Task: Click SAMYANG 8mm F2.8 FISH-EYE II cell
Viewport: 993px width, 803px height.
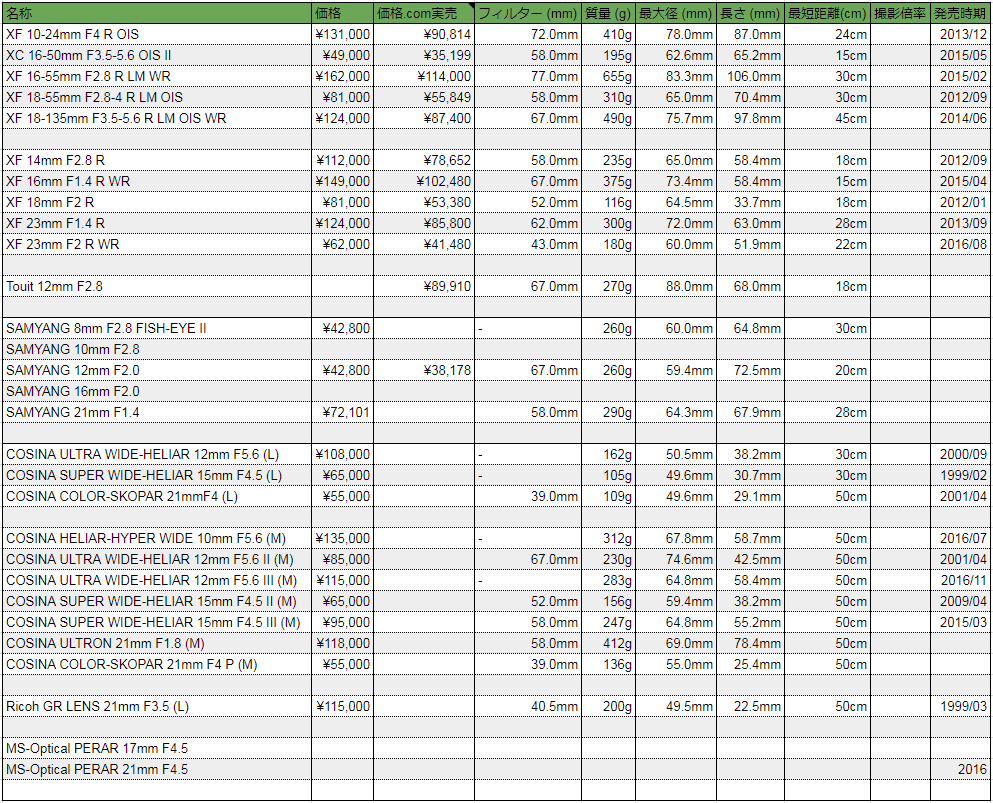Action: coord(156,328)
